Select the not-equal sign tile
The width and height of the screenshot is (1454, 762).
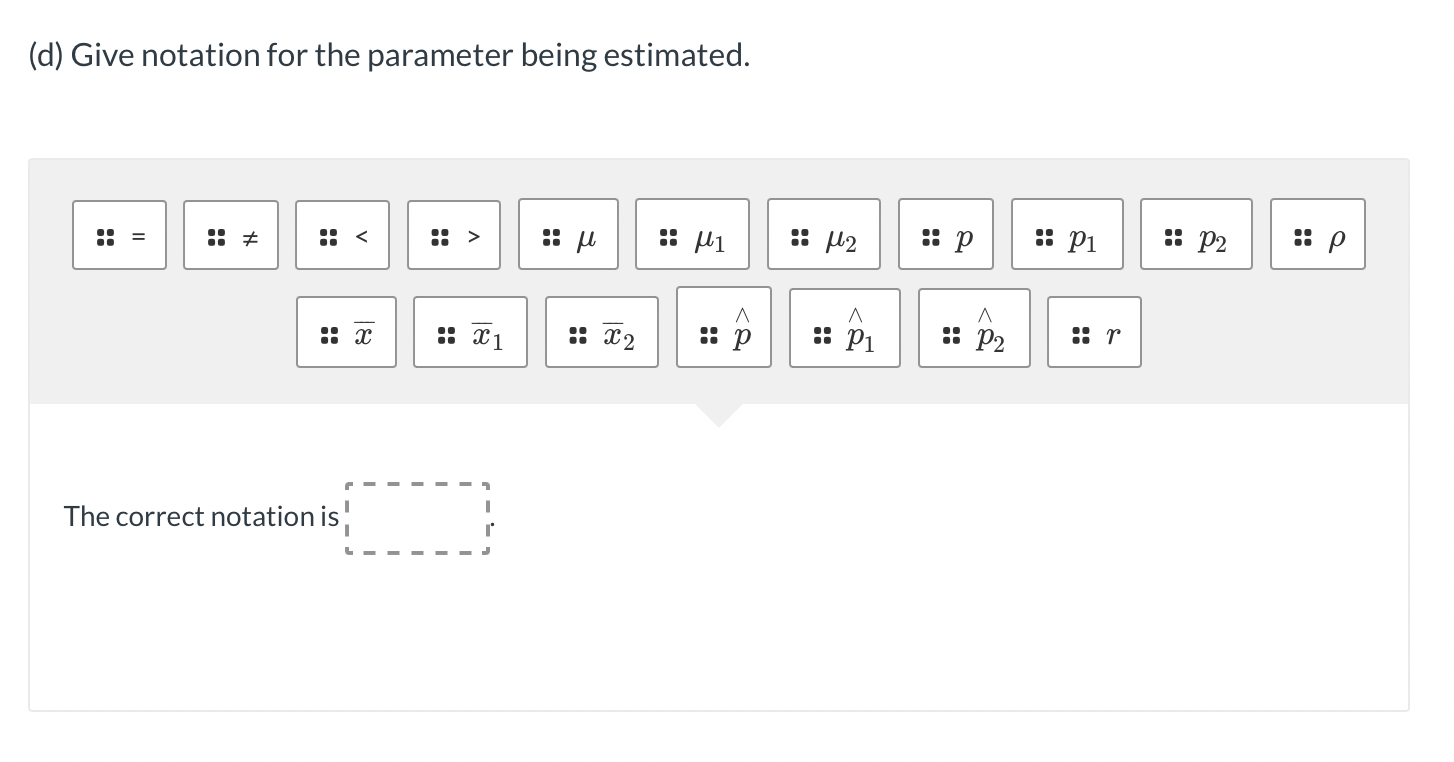point(230,234)
